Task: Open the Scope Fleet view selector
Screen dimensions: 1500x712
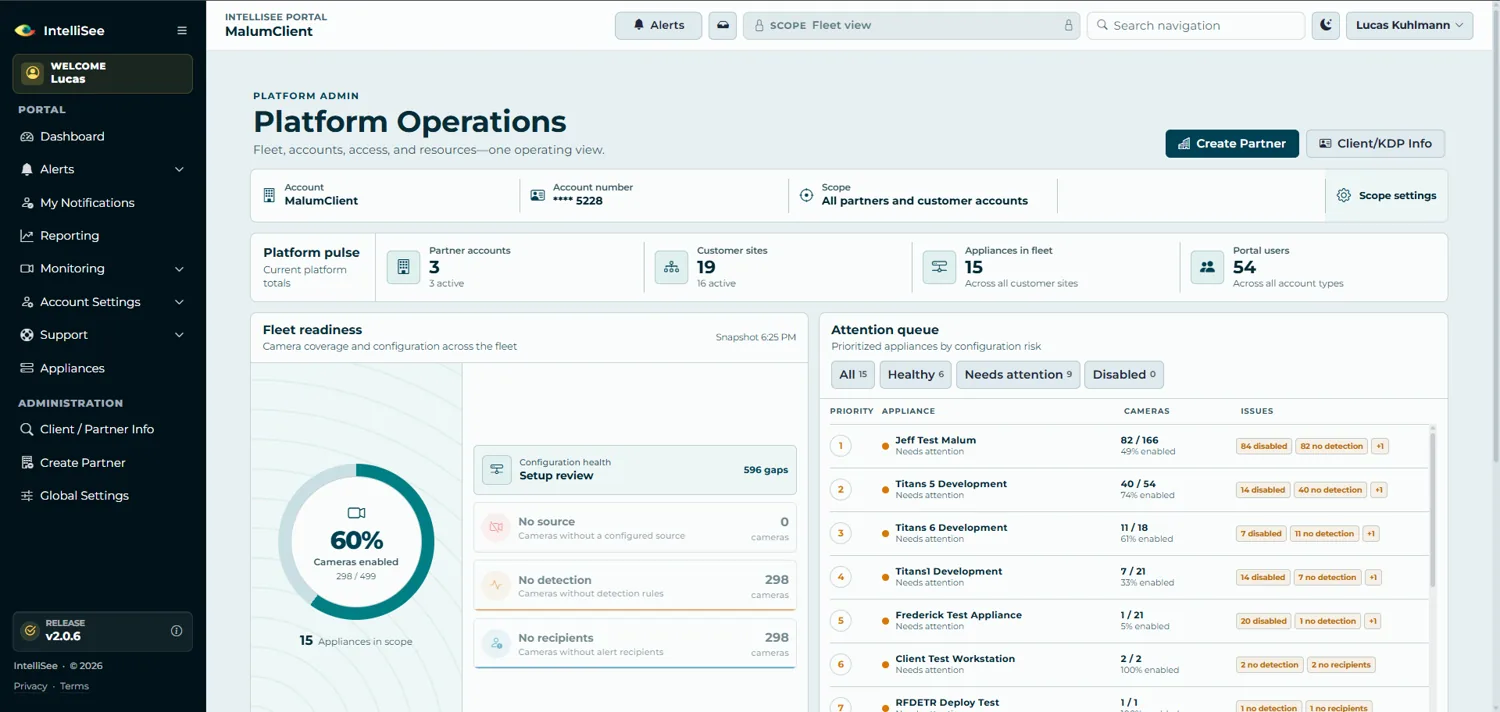Action: click(911, 25)
